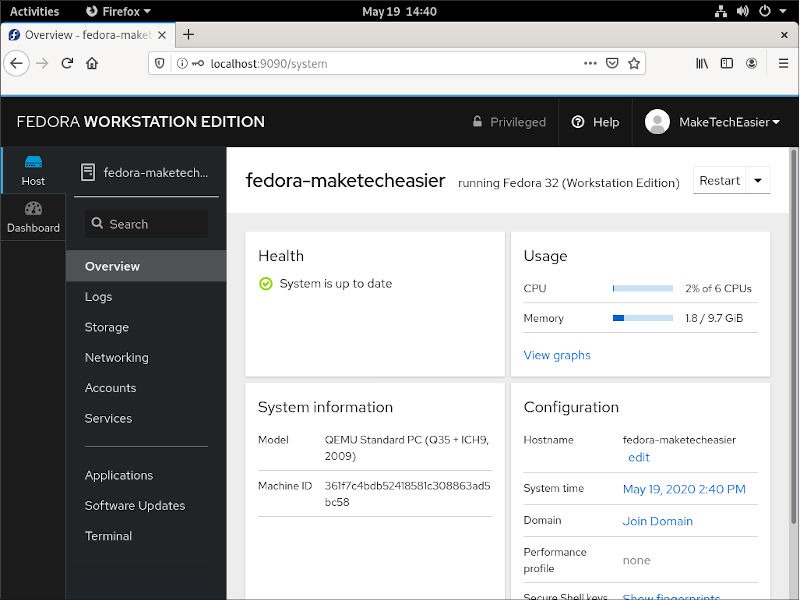Click the Host server icon in sidebar

click(x=33, y=162)
